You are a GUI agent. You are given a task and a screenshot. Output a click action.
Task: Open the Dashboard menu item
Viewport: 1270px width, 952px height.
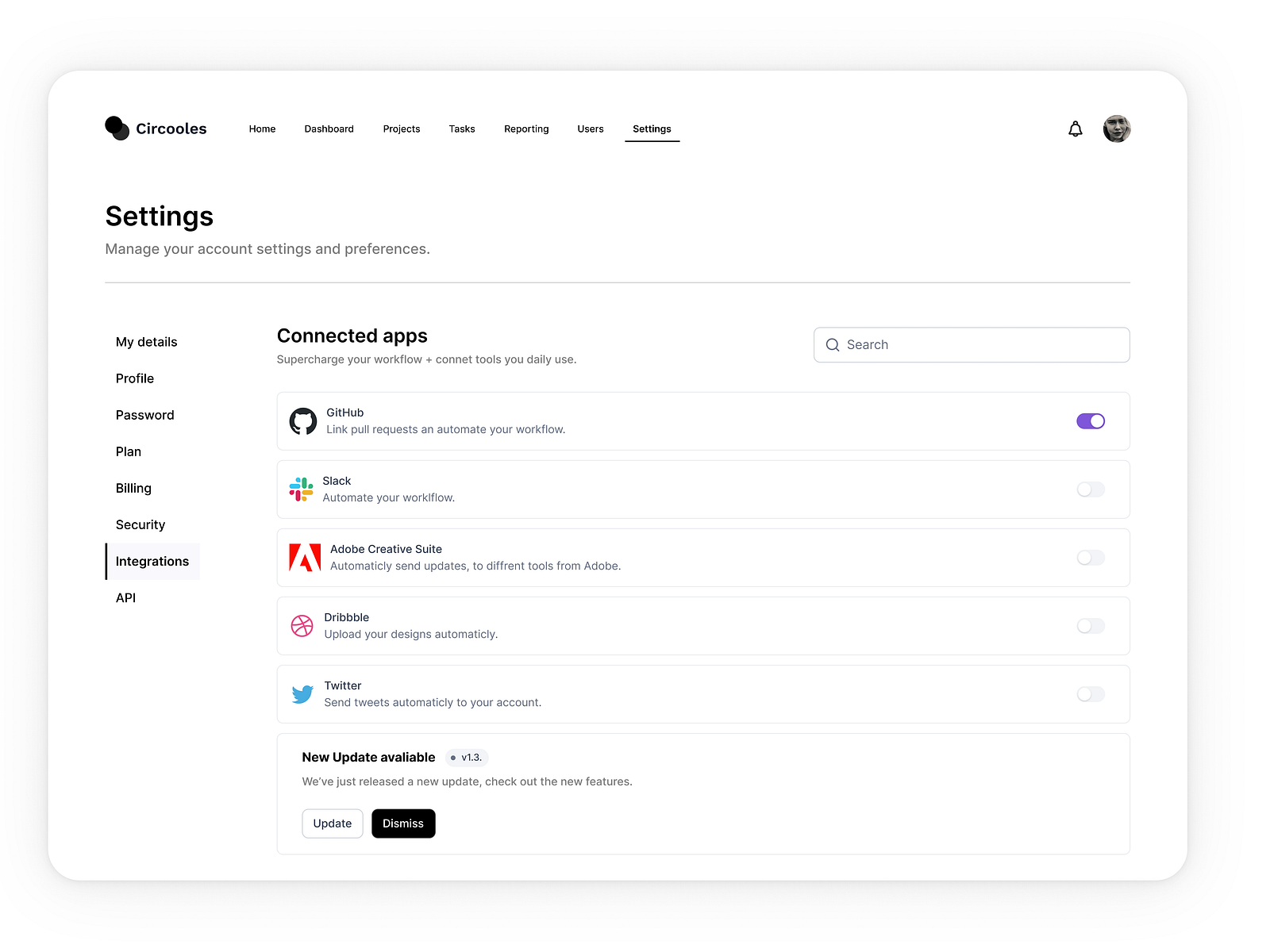329,129
